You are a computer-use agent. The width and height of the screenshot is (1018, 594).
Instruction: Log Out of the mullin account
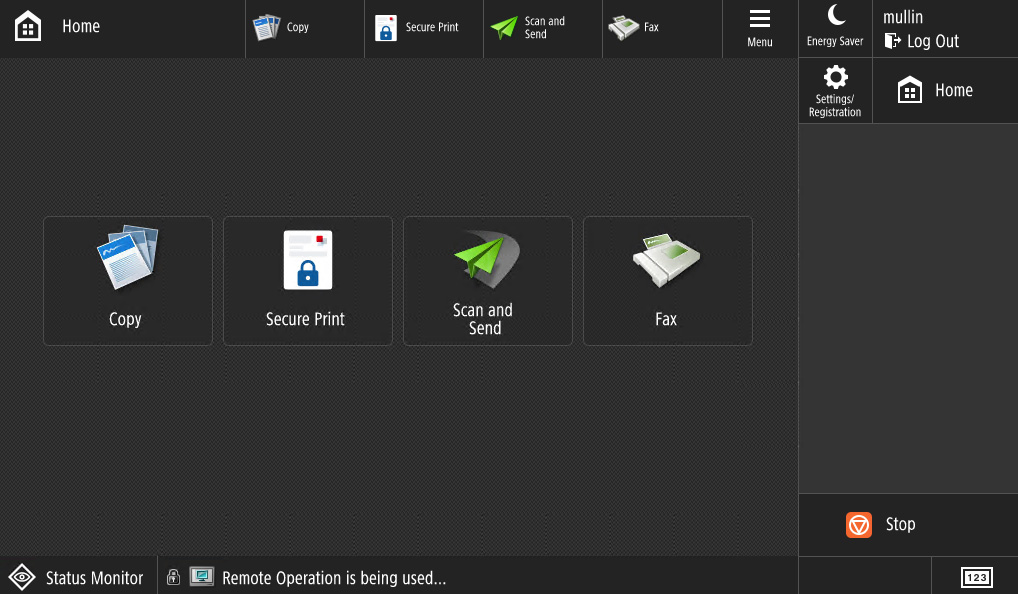[922, 42]
